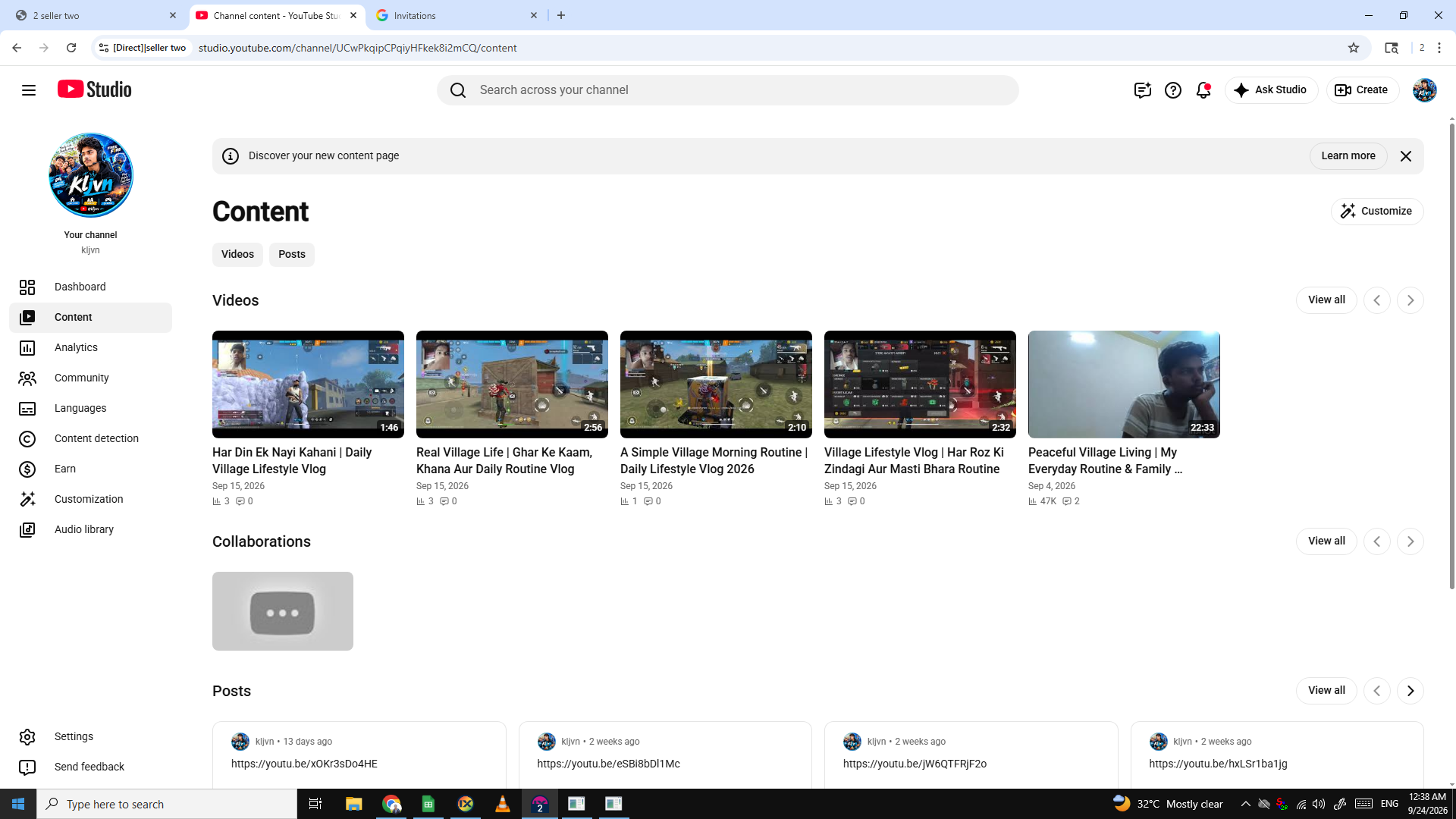Click the comments feedback icon in header
Image resolution: width=1456 pixels, height=819 pixels.
1143,90
